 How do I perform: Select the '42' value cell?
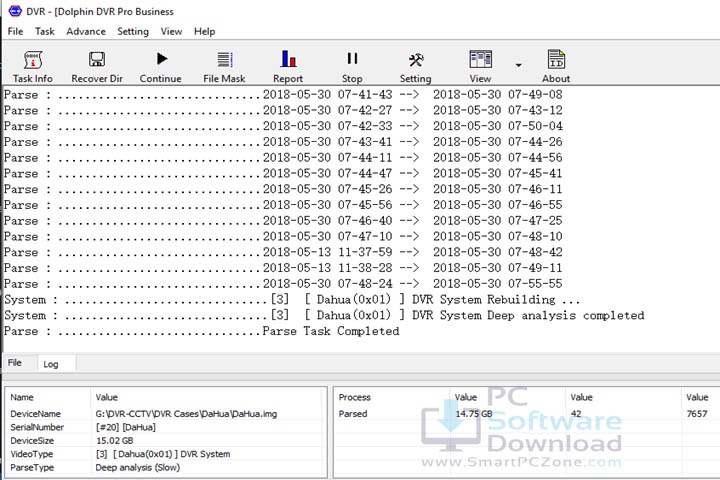click(576, 414)
